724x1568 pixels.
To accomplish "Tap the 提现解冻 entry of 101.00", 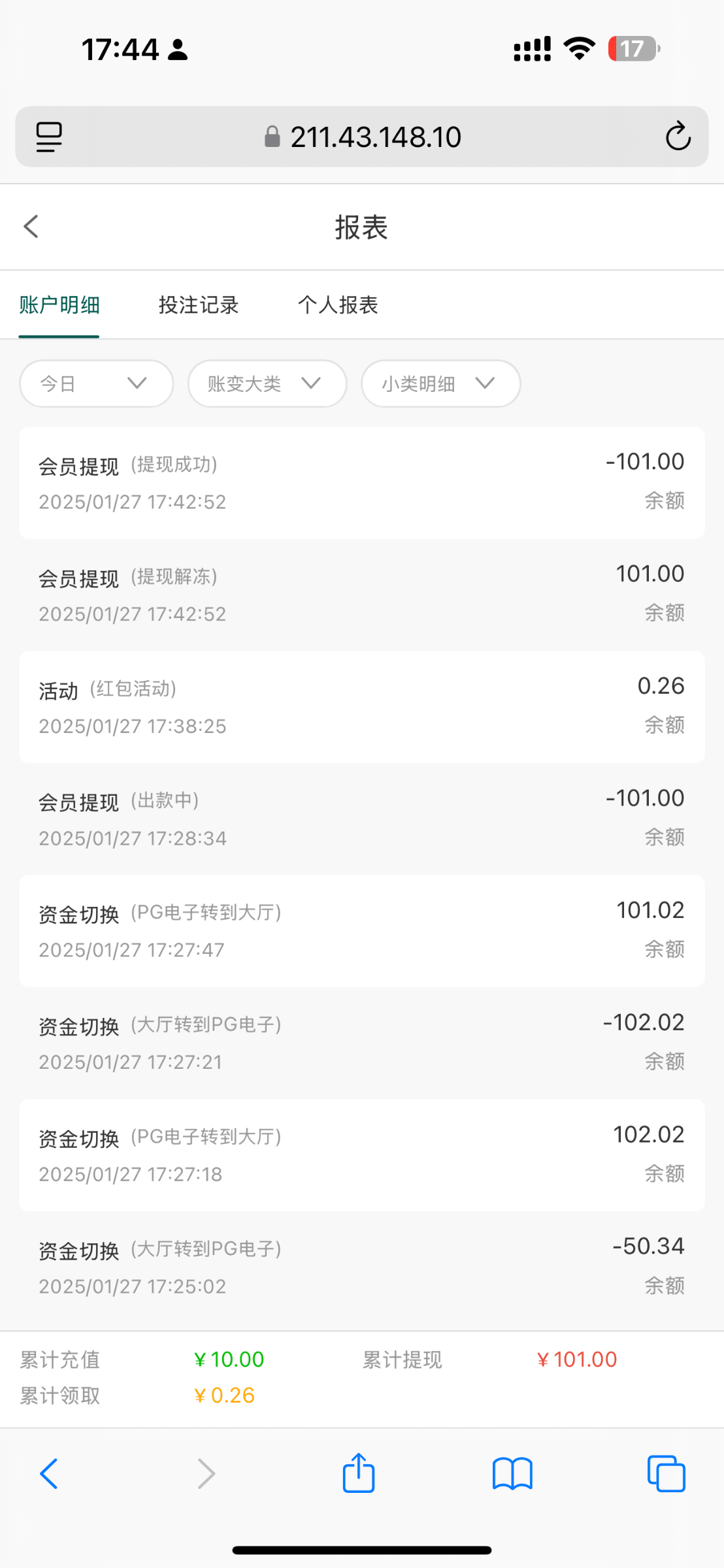I will (x=361, y=595).
